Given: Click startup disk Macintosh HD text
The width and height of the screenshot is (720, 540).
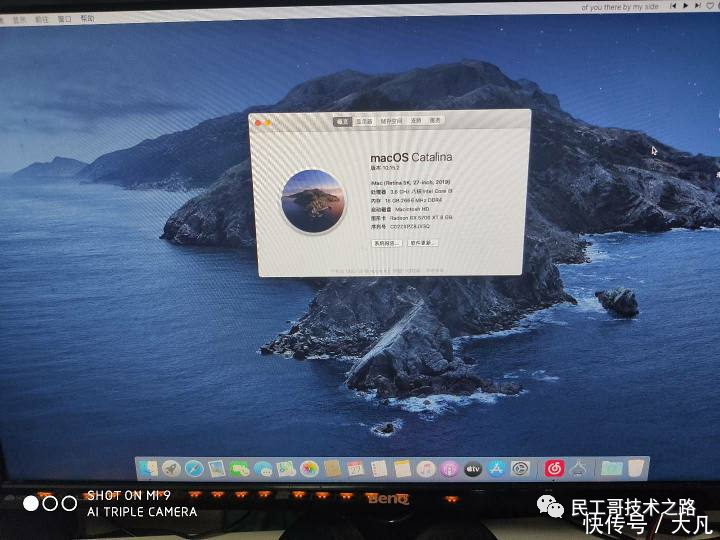Looking at the screenshot, I should pyautogui.click(x=400, y=209).
